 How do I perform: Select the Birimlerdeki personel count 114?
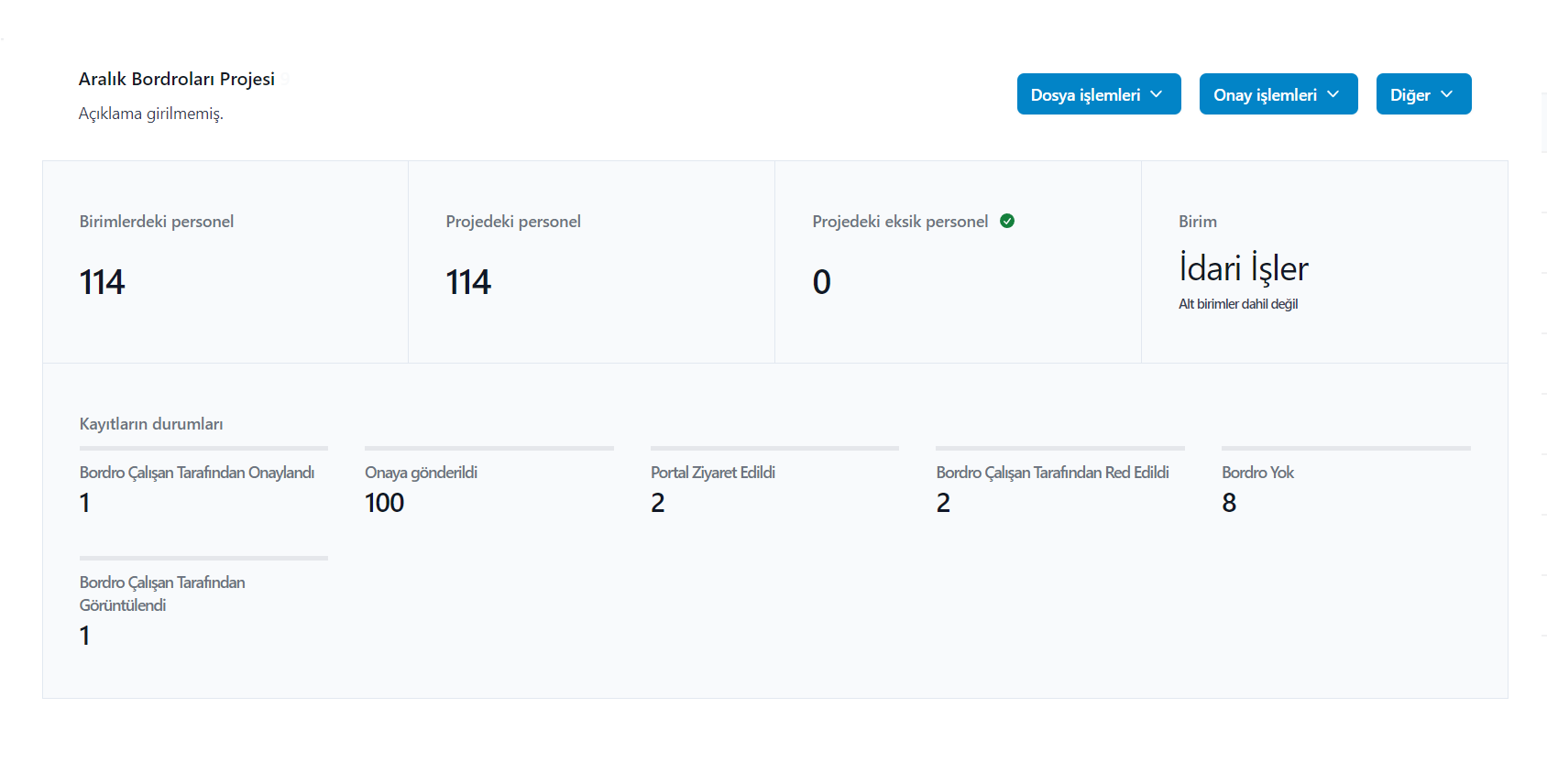(x=102, y=282)
